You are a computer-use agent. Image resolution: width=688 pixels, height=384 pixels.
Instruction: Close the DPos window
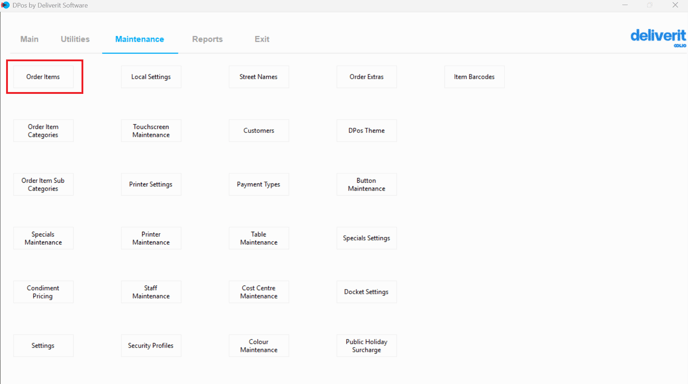coord(675,5)
